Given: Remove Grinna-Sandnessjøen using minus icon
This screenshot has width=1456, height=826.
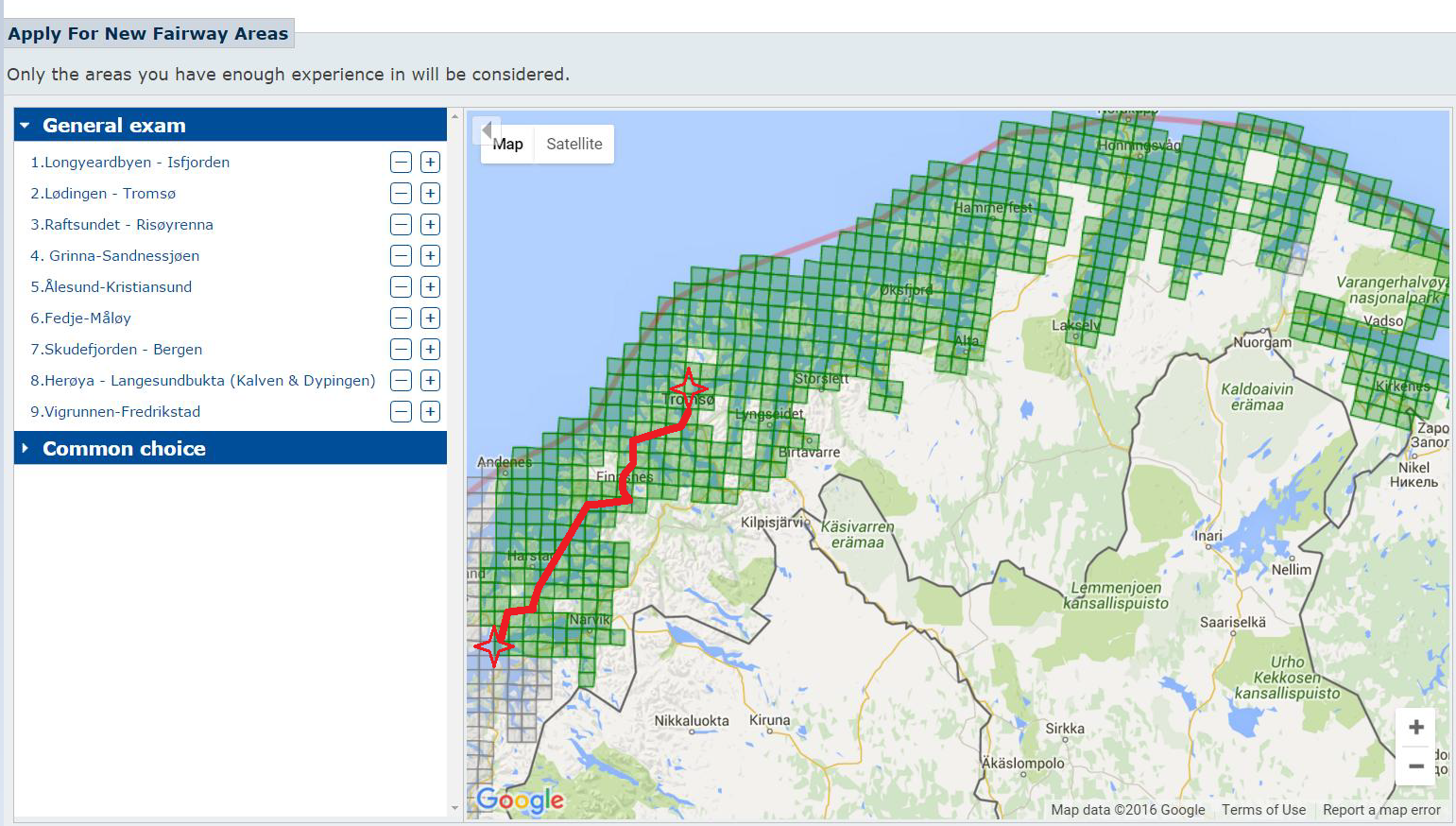Looking at the screenshot, I should (x=402, y=256).
